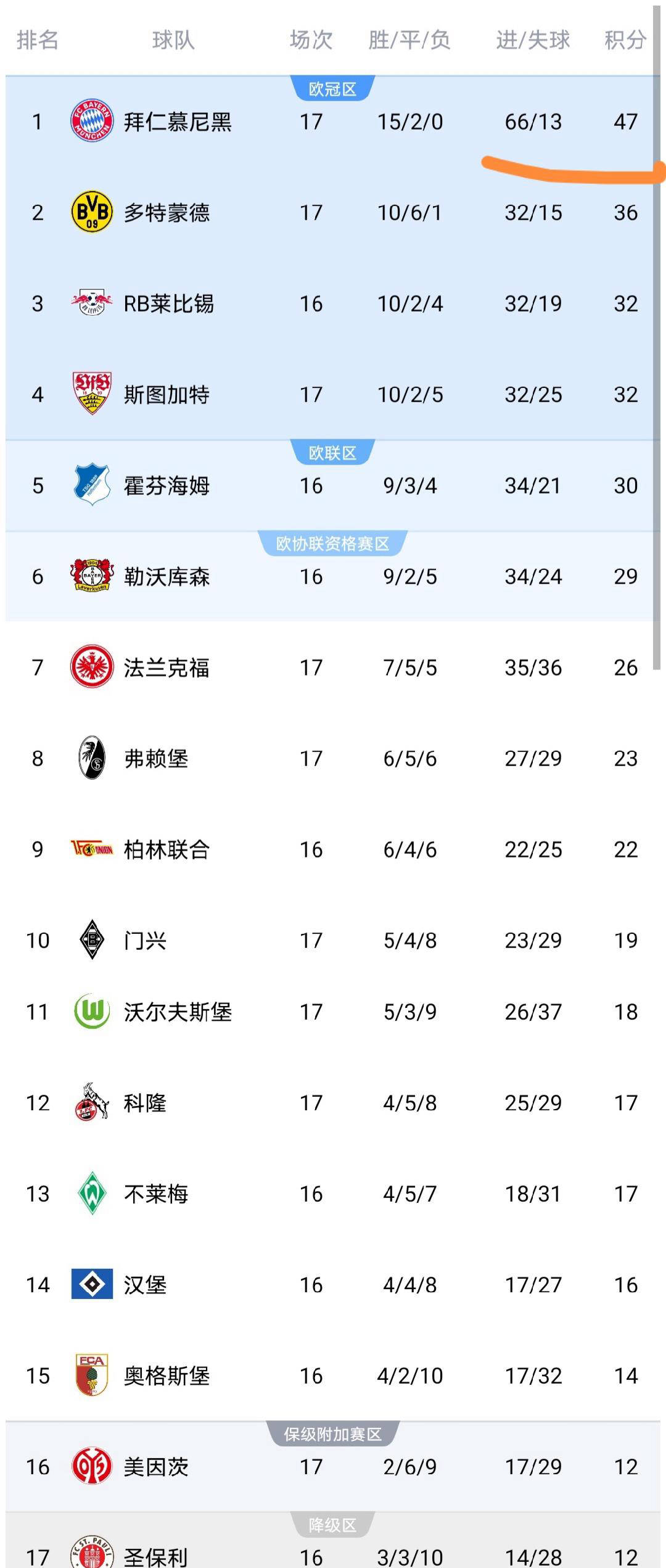Image resolution: width=666 pixels, height=1568 pixels.
Task: Click the 胜/平/负 column header
Action: (409, 40)
